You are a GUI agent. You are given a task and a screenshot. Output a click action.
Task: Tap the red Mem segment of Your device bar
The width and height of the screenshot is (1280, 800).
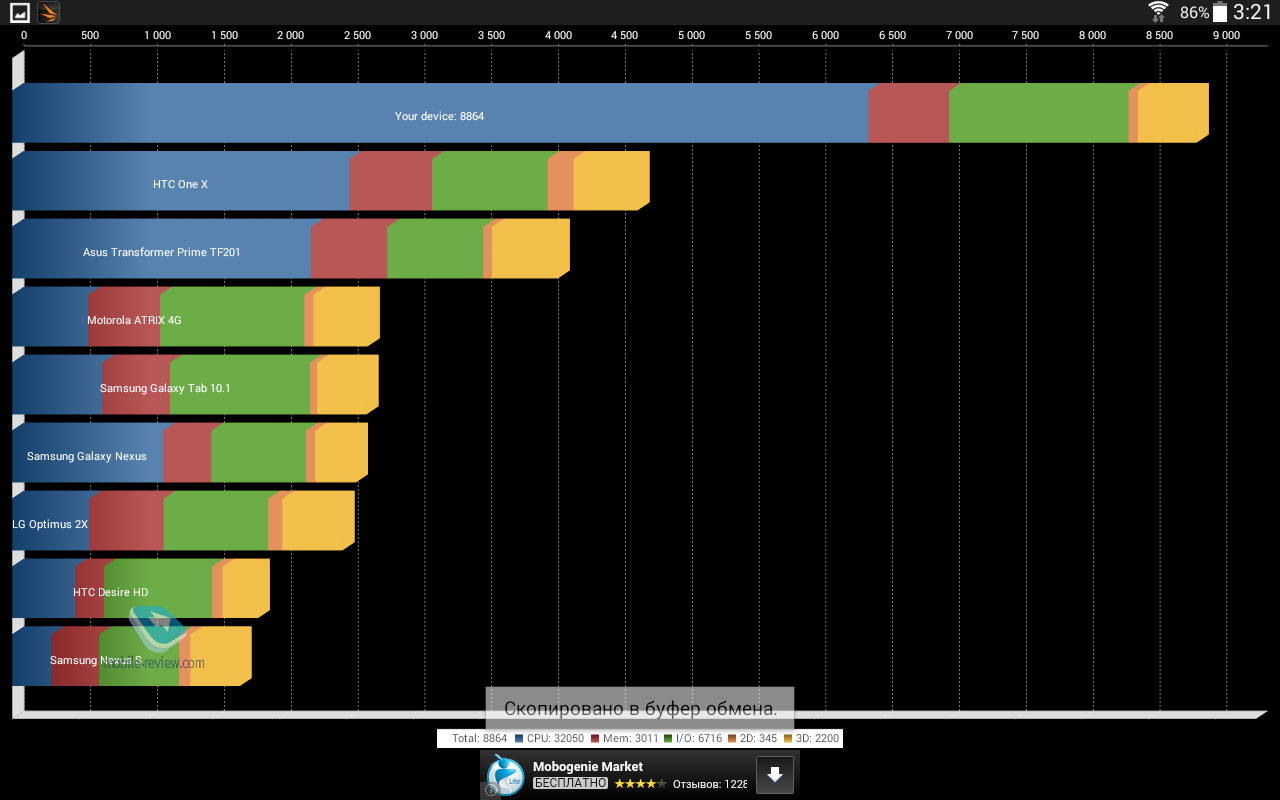(x=908, y=114)
